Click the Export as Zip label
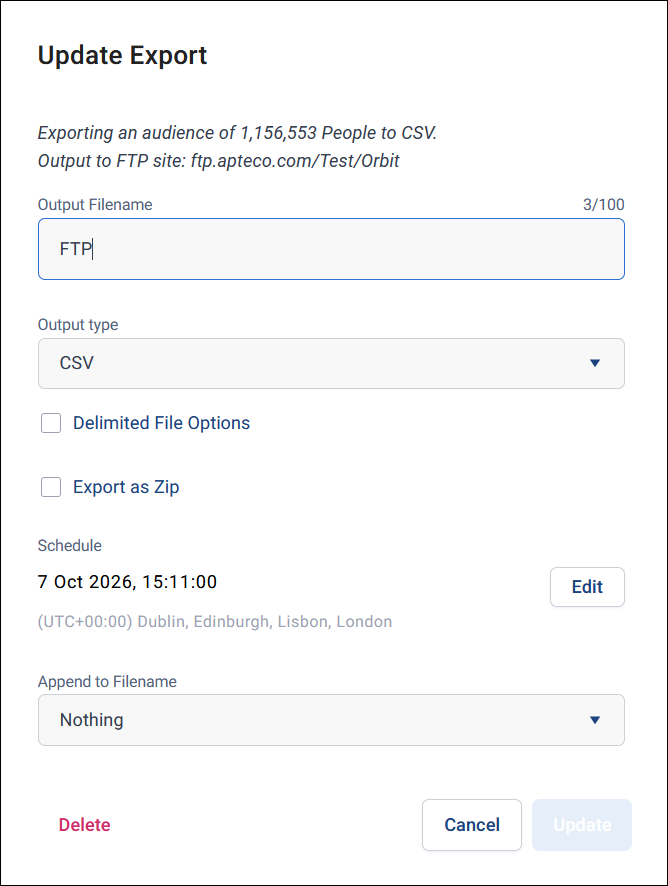The height and width of the screenshot is (886, 668). [126, 487]
